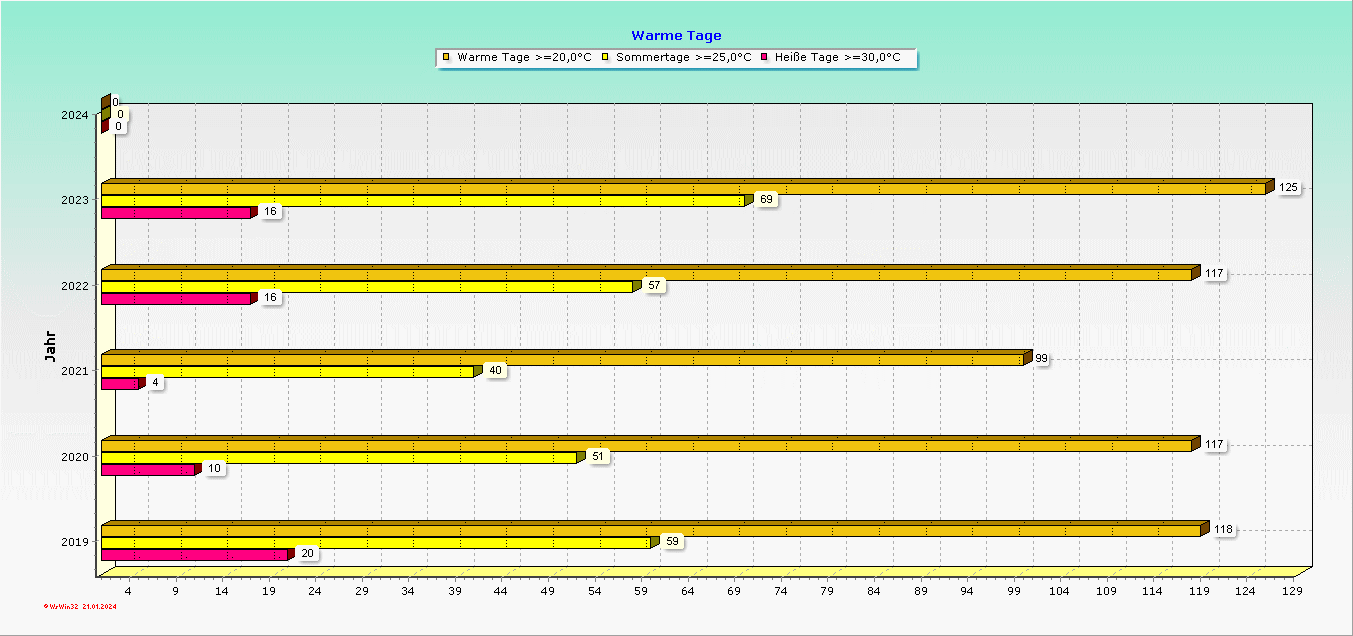Click the 2024 label on the year axis
The width and height of the screenshot is (1353, 636).
click(75, 115)
